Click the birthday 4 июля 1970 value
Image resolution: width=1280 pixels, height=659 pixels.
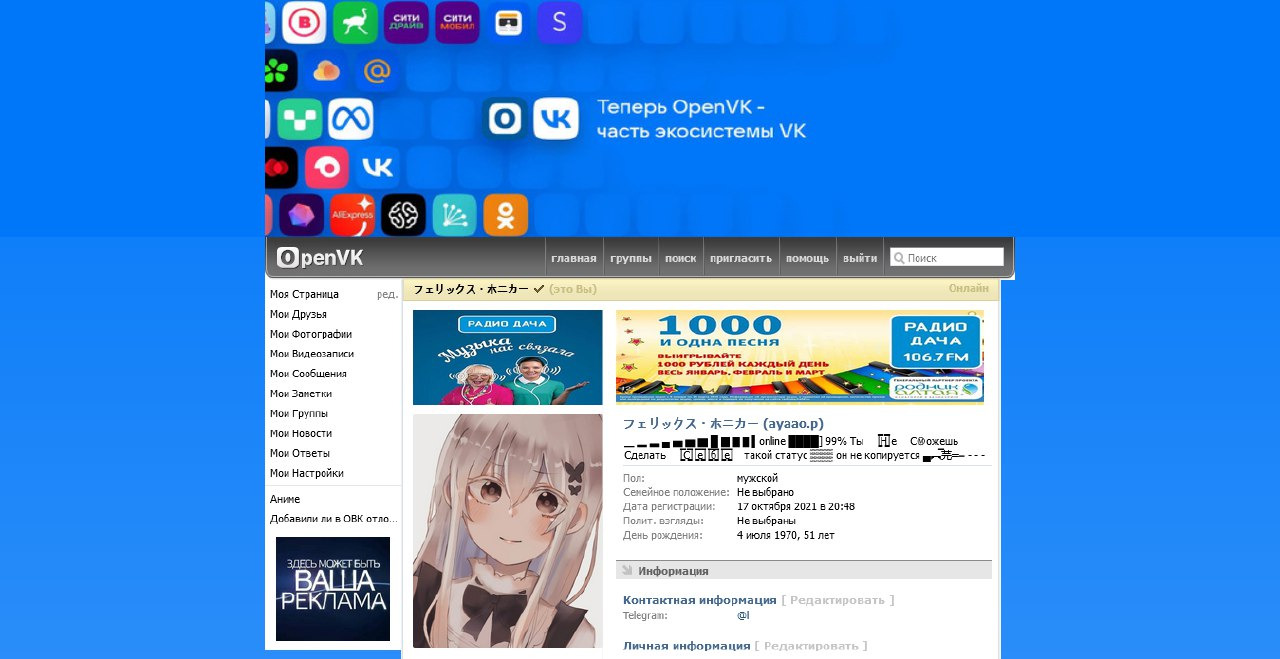pyautogui.click(x=786, y=535)
